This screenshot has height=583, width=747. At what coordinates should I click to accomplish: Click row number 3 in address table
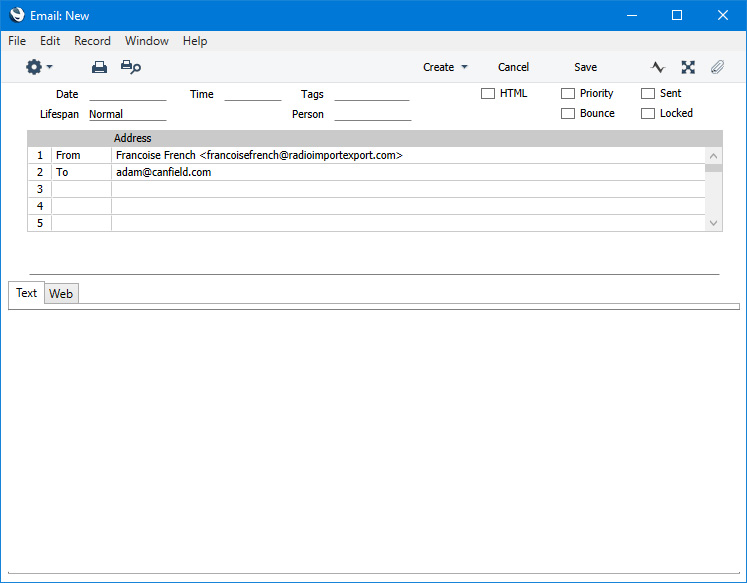tap(40, 189)
